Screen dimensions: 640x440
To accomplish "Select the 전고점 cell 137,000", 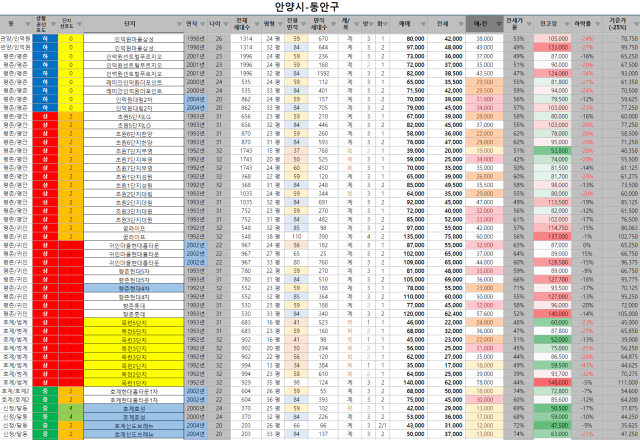I will (552, 237).
